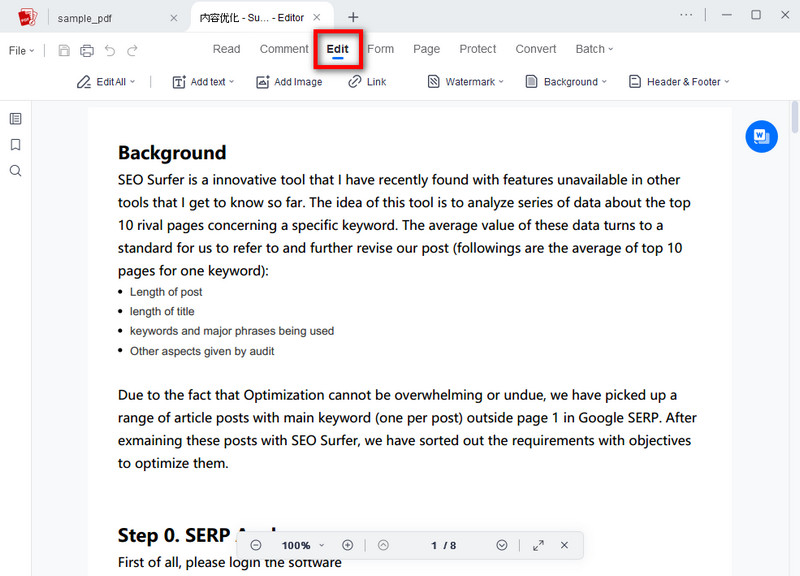Switch to the Page tab
This screenshot has height=576, width=800.
[427, 49]
